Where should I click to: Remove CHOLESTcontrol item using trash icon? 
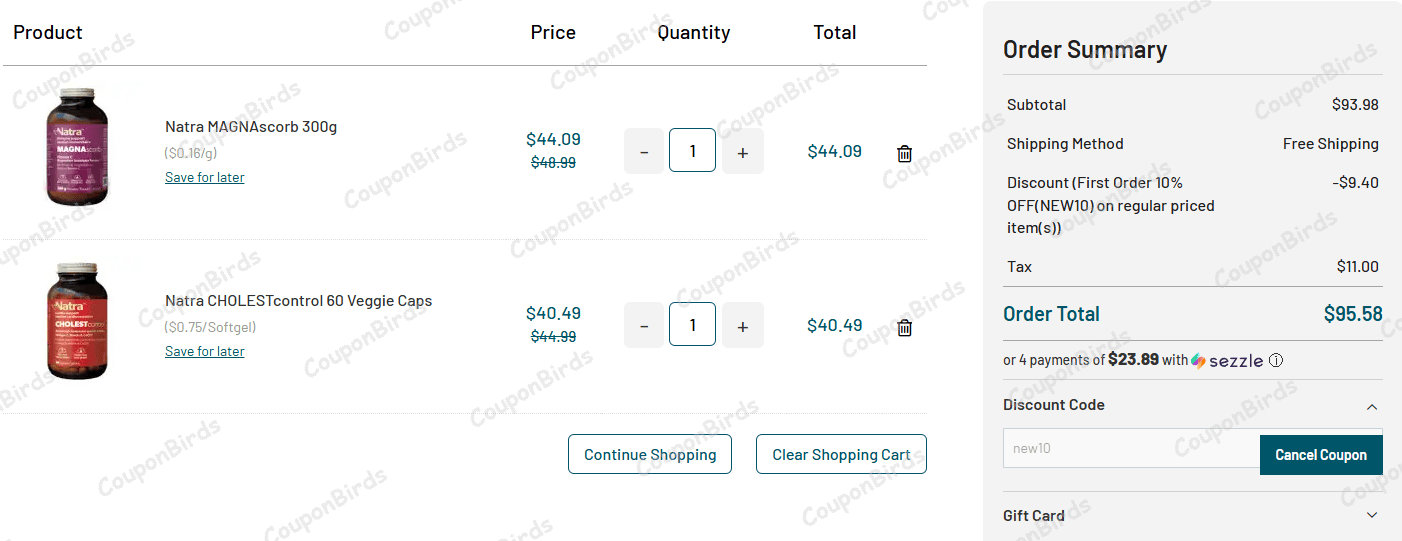coord(904,327)
